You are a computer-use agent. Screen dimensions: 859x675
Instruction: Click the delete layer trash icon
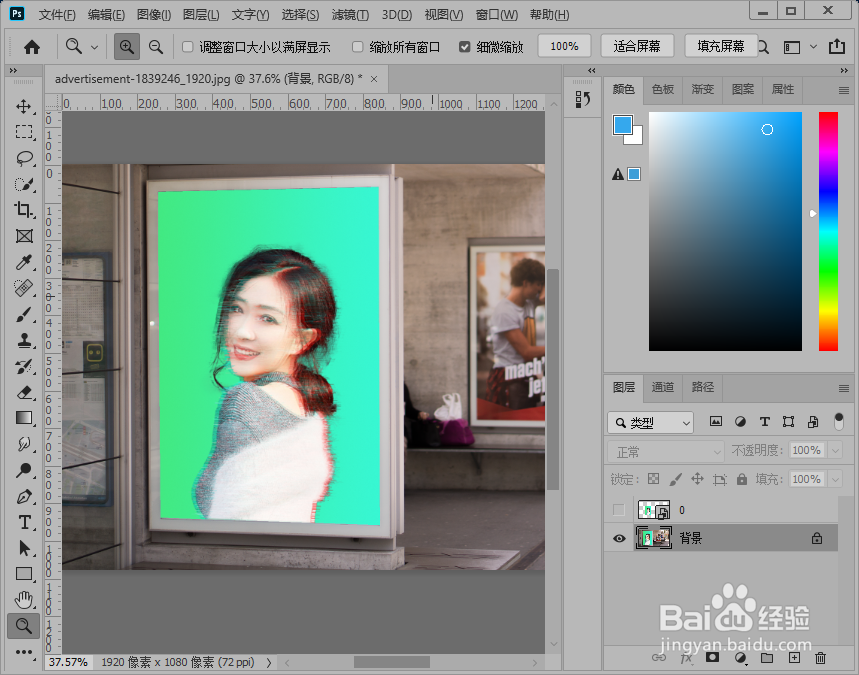[x=820, y=658]
